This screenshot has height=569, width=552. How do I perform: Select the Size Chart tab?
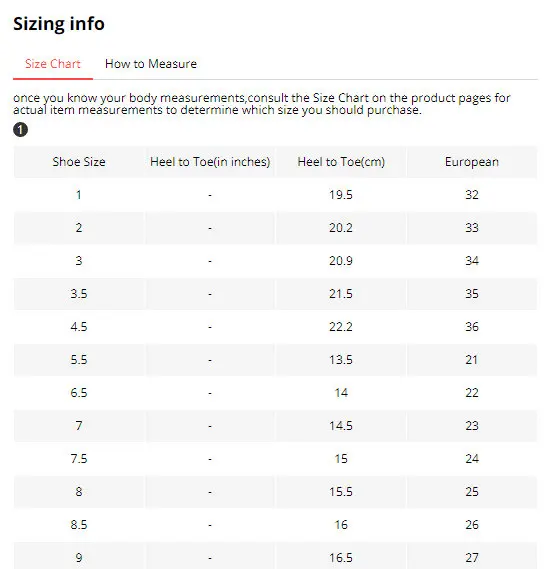(53, 64)
